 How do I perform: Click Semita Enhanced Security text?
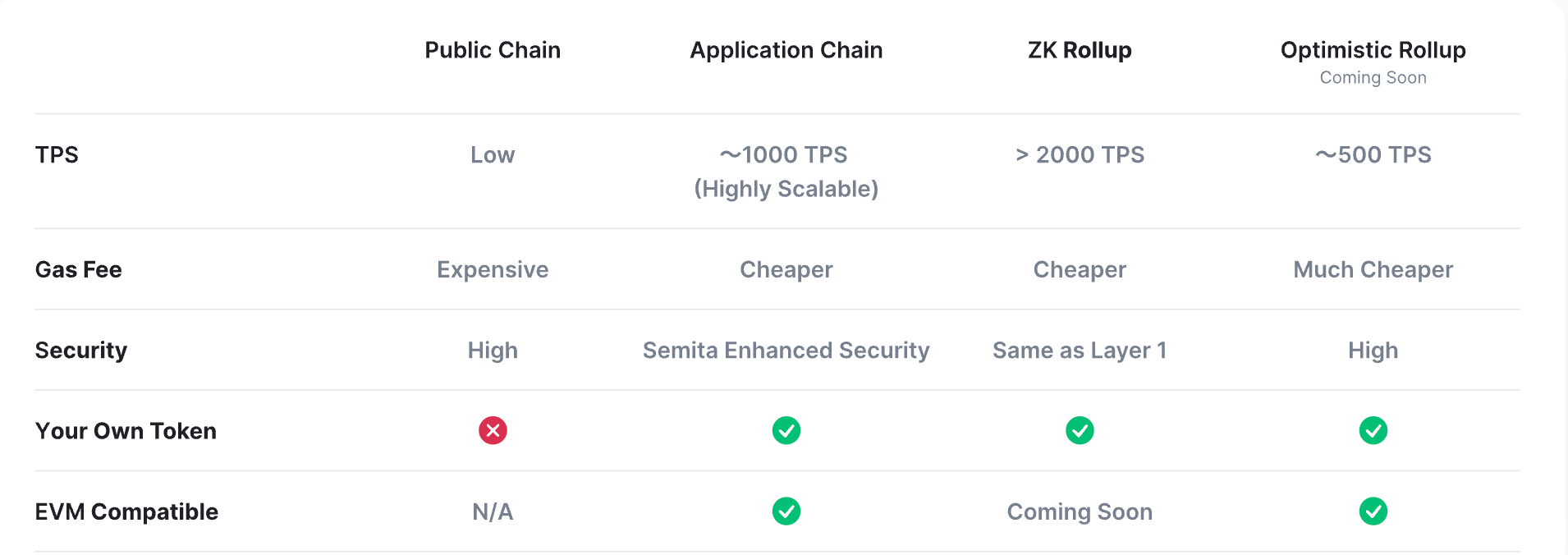786,351
